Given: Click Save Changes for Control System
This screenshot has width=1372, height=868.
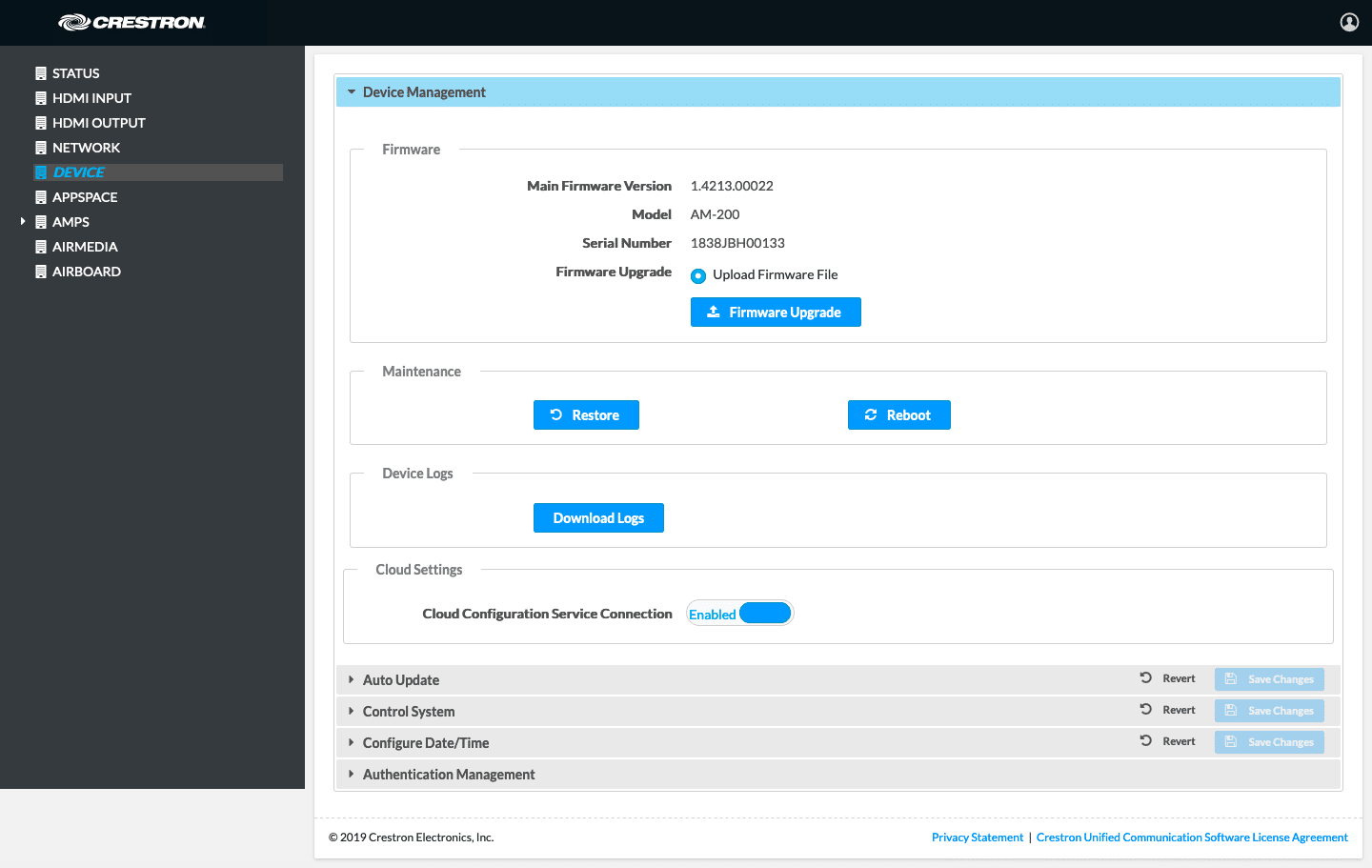Looking at the screenshot, I should pyautogui.click(x=1269, y=711).
